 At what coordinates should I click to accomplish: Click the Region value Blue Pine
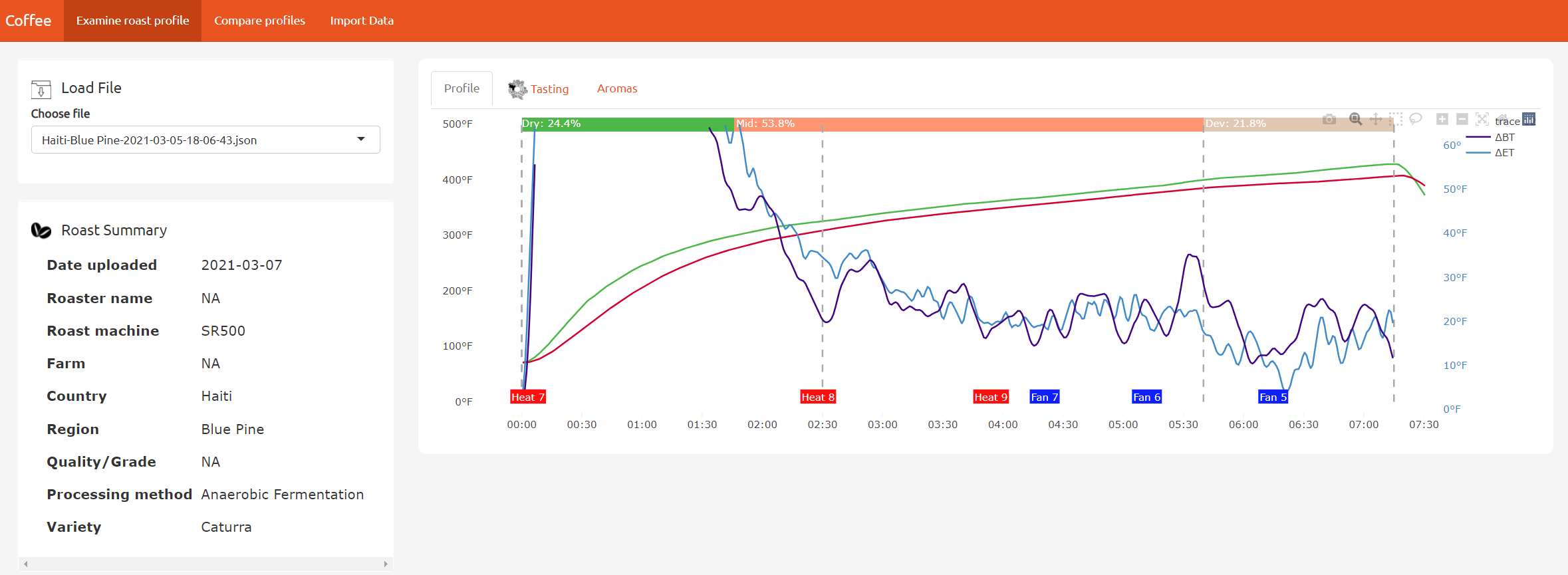[233, 429]
